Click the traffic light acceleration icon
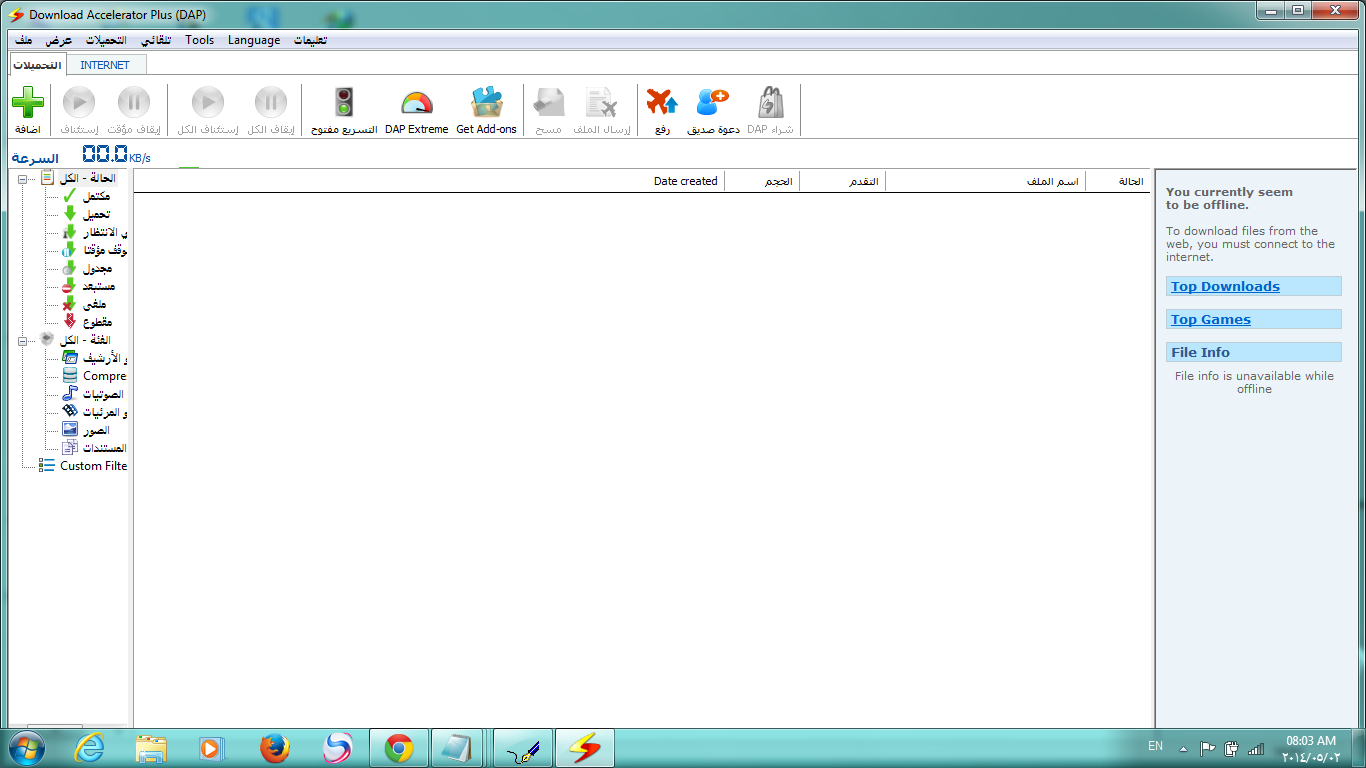This screenshot has height=768, width=1366. (344, 102)
